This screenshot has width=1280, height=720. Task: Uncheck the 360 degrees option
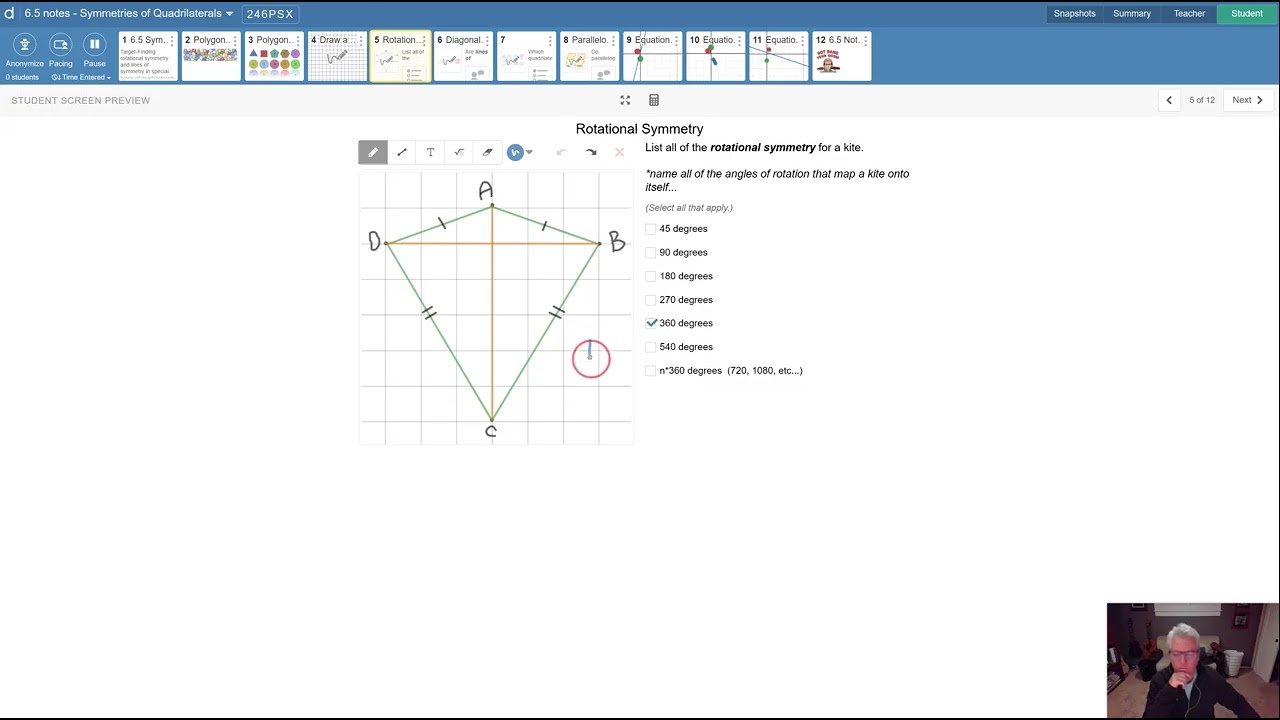[651, 323]
